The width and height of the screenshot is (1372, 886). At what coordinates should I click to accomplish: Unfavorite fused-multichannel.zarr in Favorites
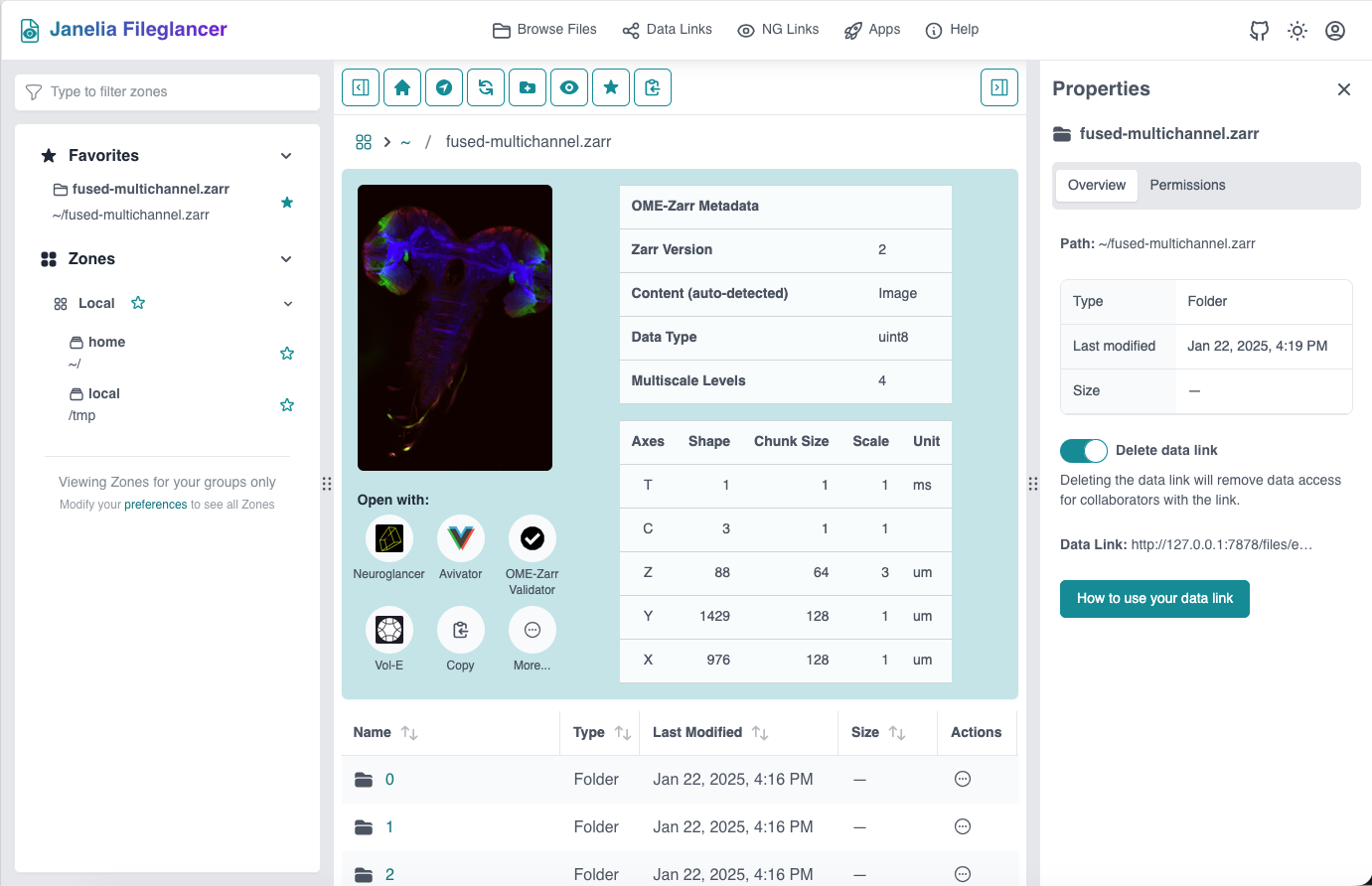[287, 203]
